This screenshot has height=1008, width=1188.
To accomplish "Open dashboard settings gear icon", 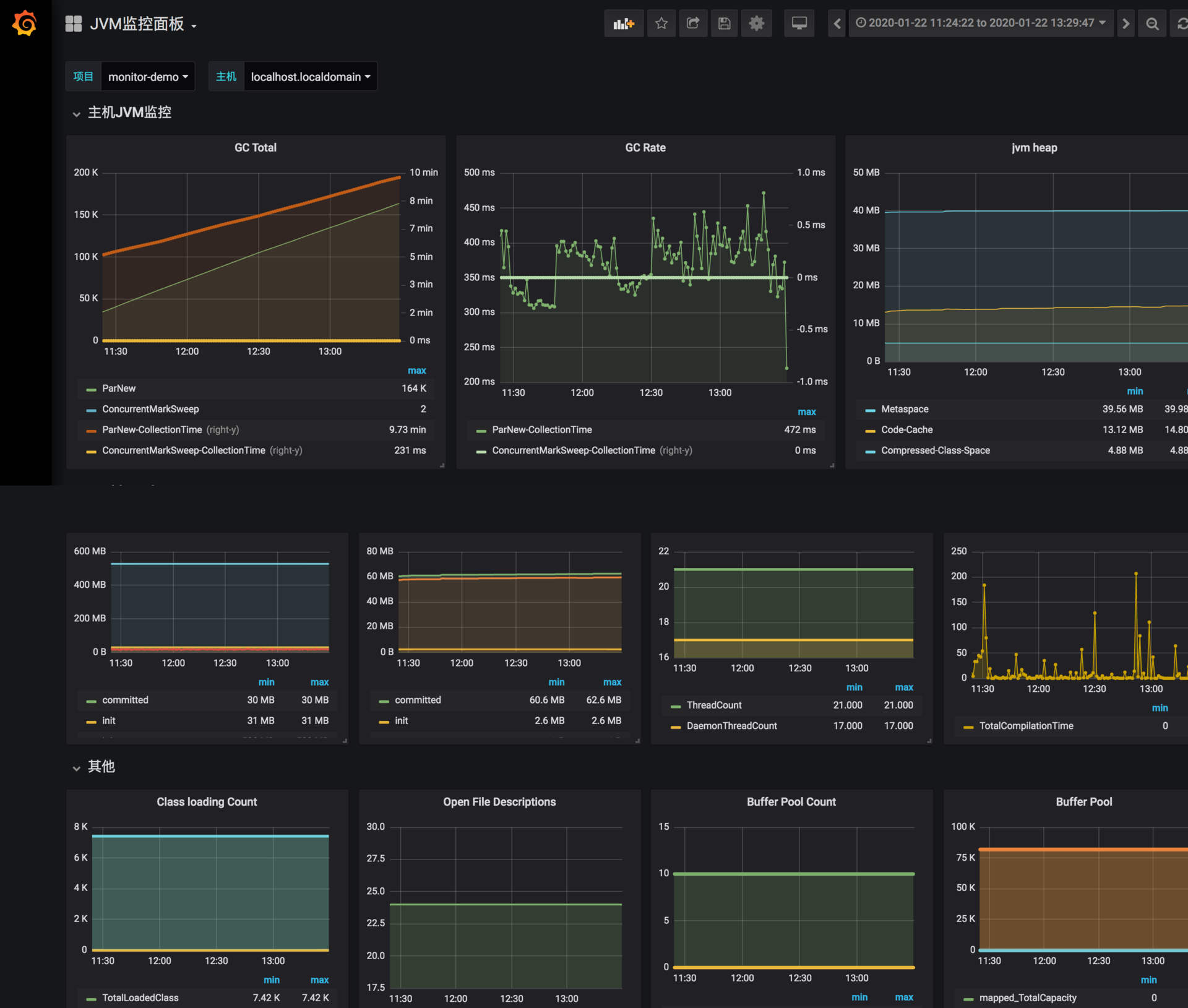I will tap(756, 24).
